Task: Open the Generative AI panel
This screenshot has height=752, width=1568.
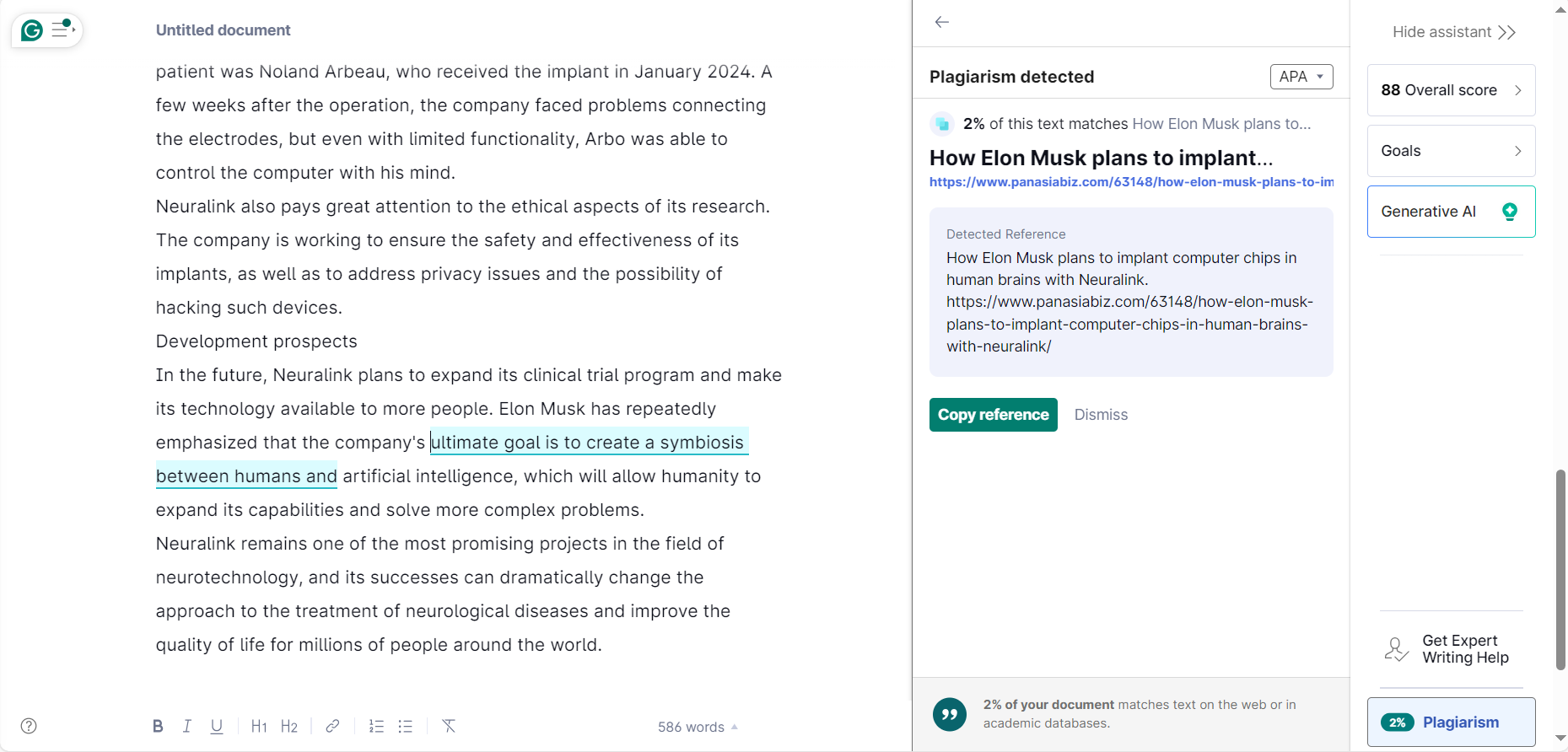Action: click(1451, 212)
